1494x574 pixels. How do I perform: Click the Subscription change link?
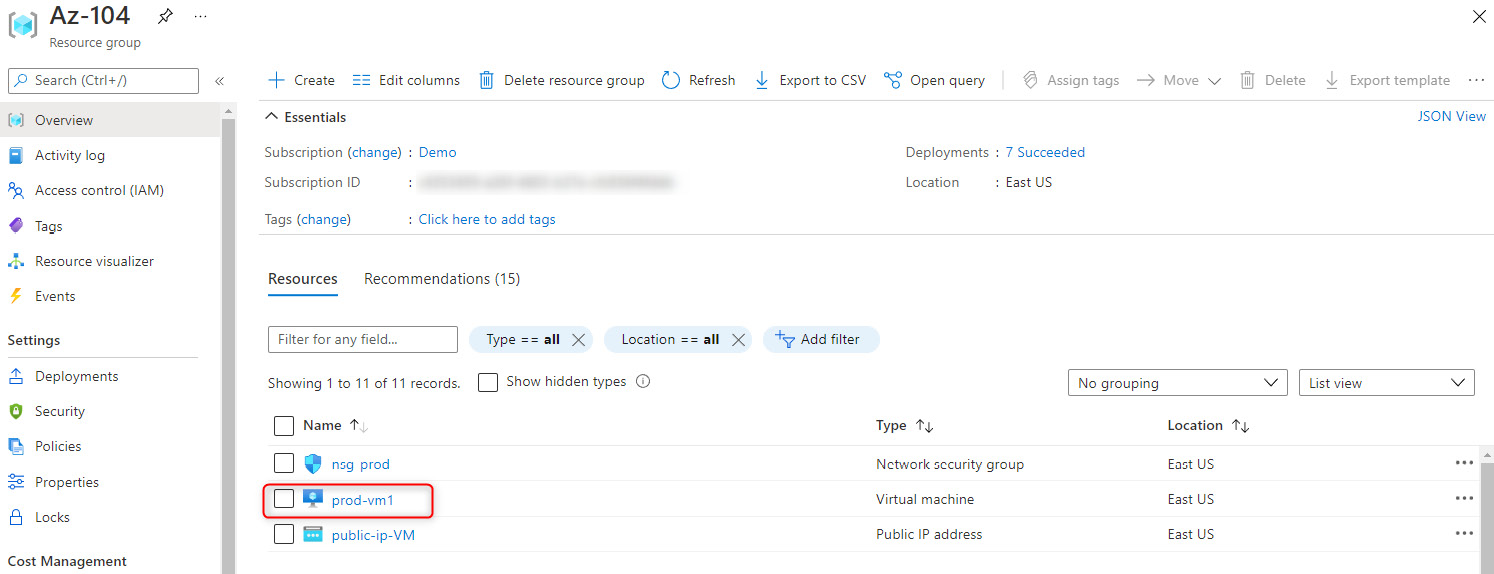click(376, 152)
